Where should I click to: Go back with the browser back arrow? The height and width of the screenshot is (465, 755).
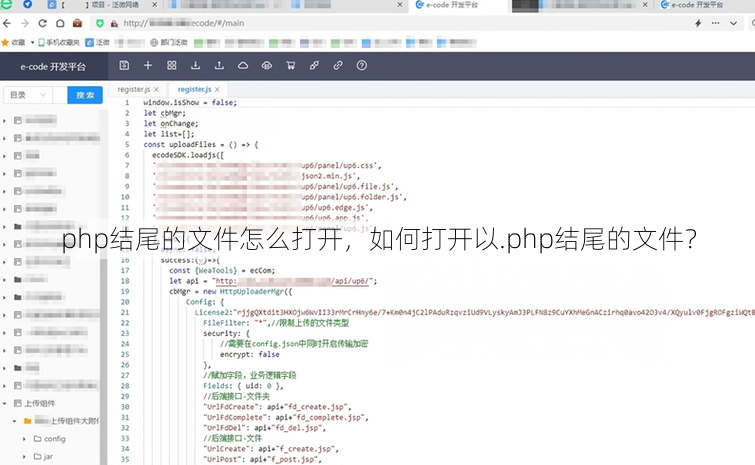(x=7, y=23)
